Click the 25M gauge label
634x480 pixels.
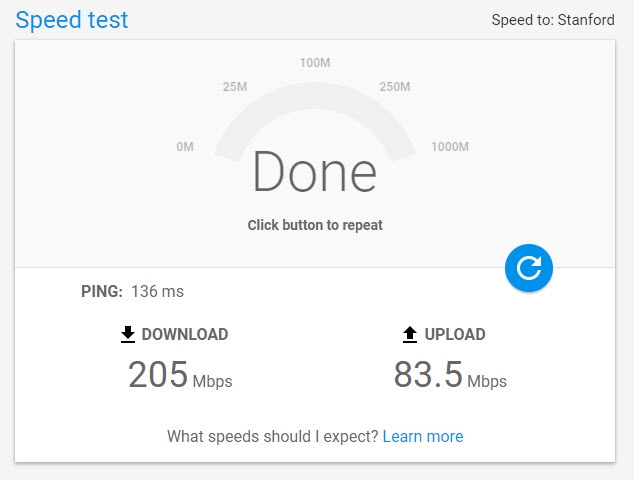click(x=235, y=87)
